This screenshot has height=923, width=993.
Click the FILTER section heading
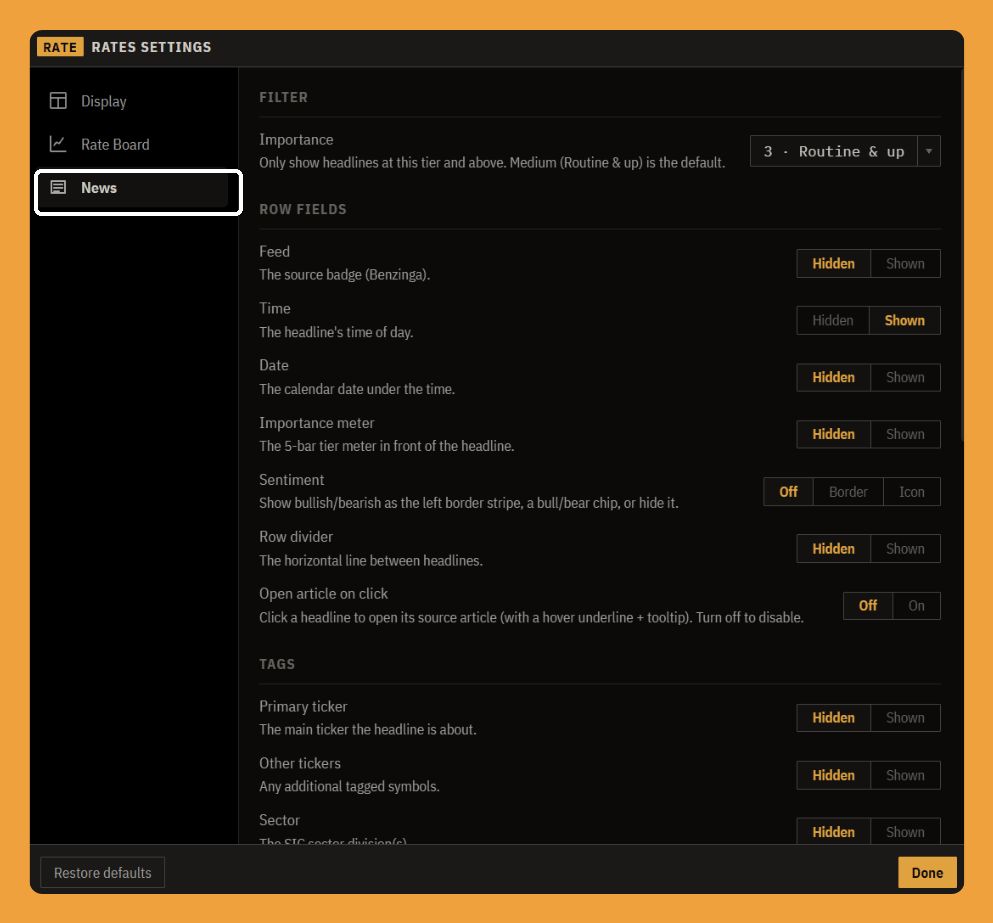pyautogui.click(x=283, y=98)
